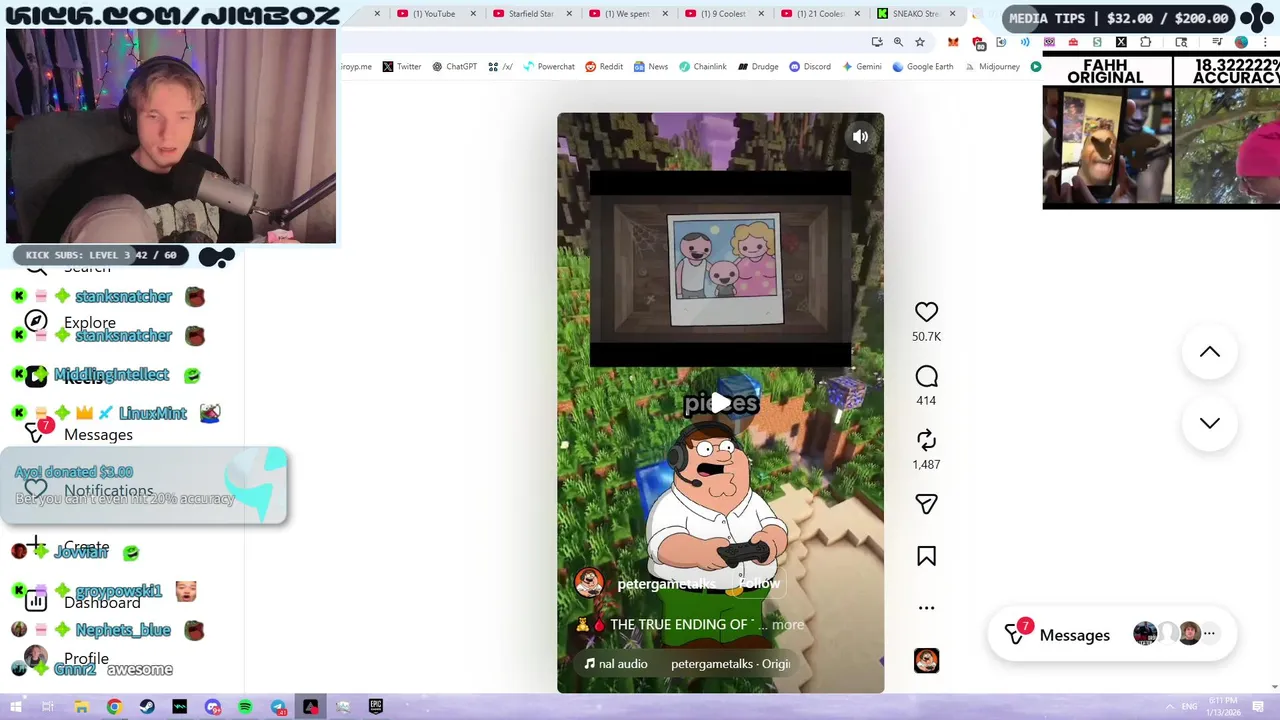Open Profile in Instagram sidebar

(x=66, y=658)
